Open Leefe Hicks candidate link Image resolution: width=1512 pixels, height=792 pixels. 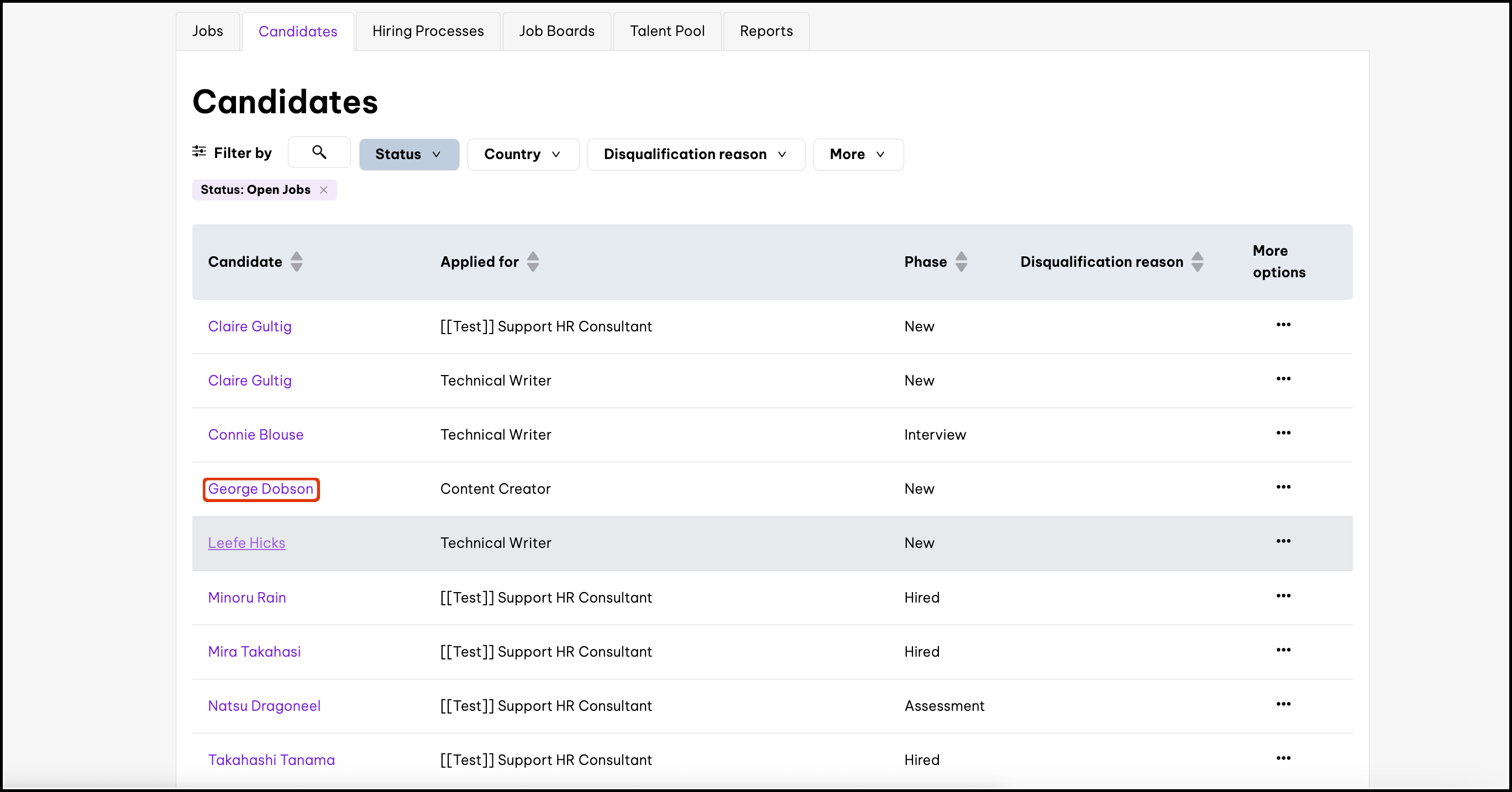(246, 543)
